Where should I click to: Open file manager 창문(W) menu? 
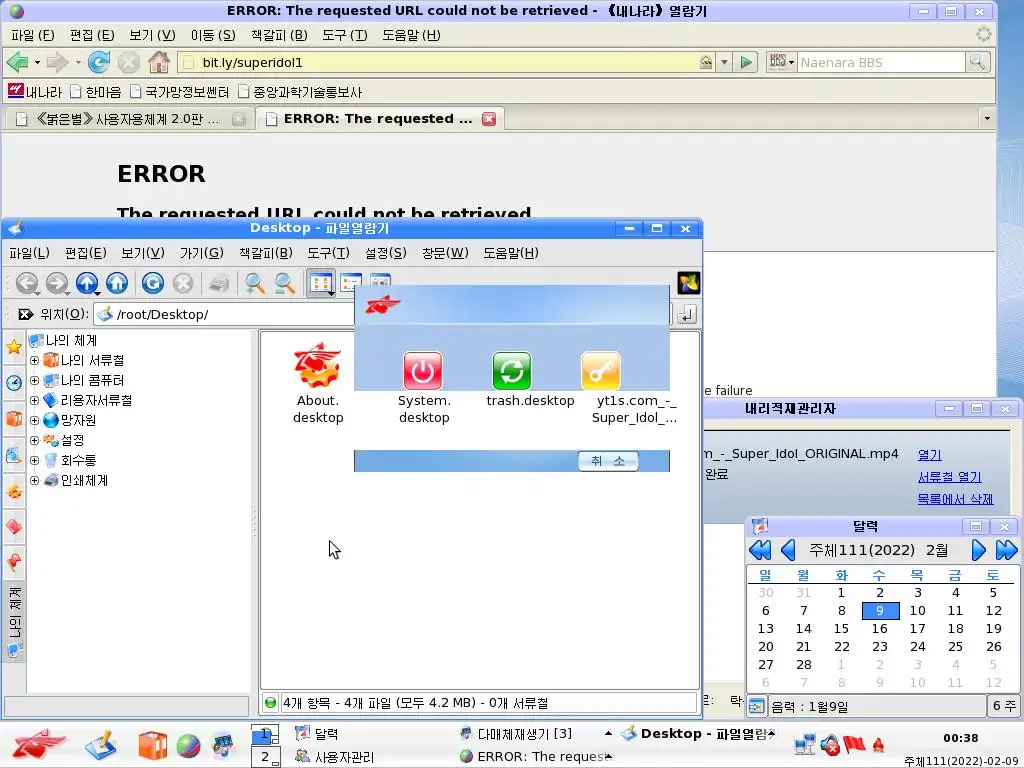click(x=445, y=253)
